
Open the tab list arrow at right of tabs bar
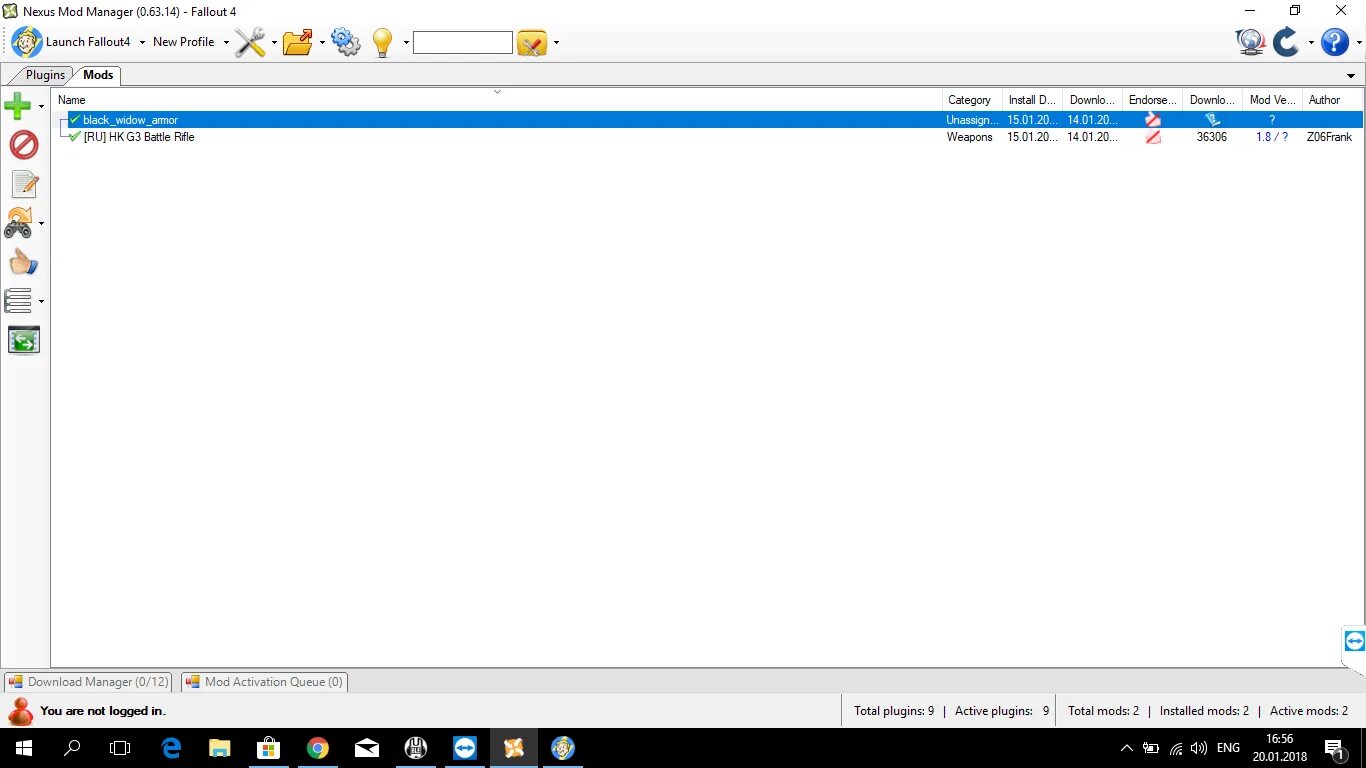1351,76
